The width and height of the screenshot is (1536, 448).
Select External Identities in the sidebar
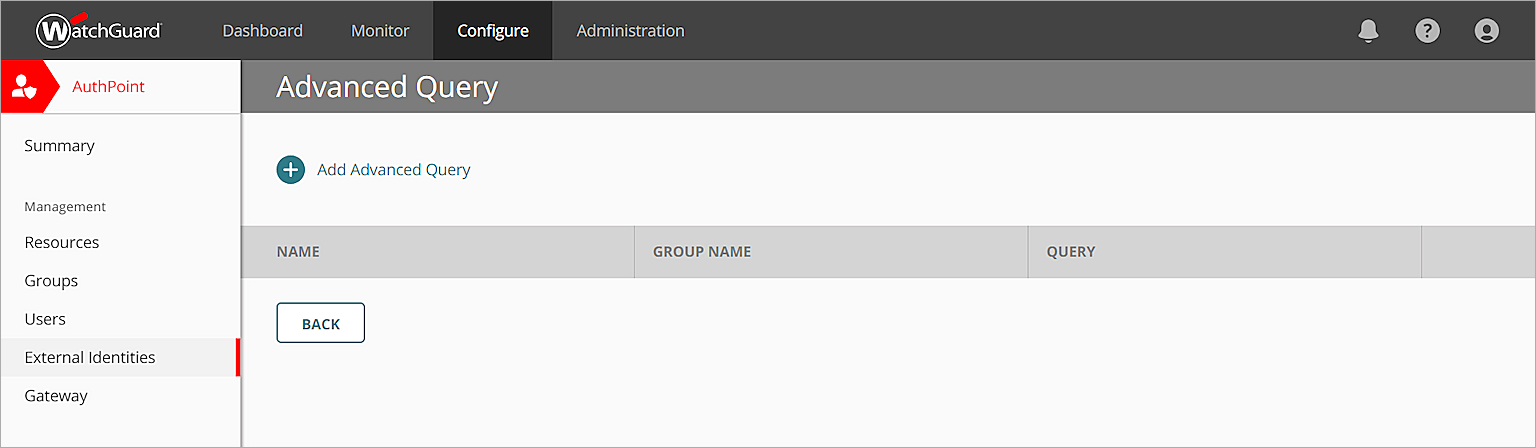(x=90, y=358)
